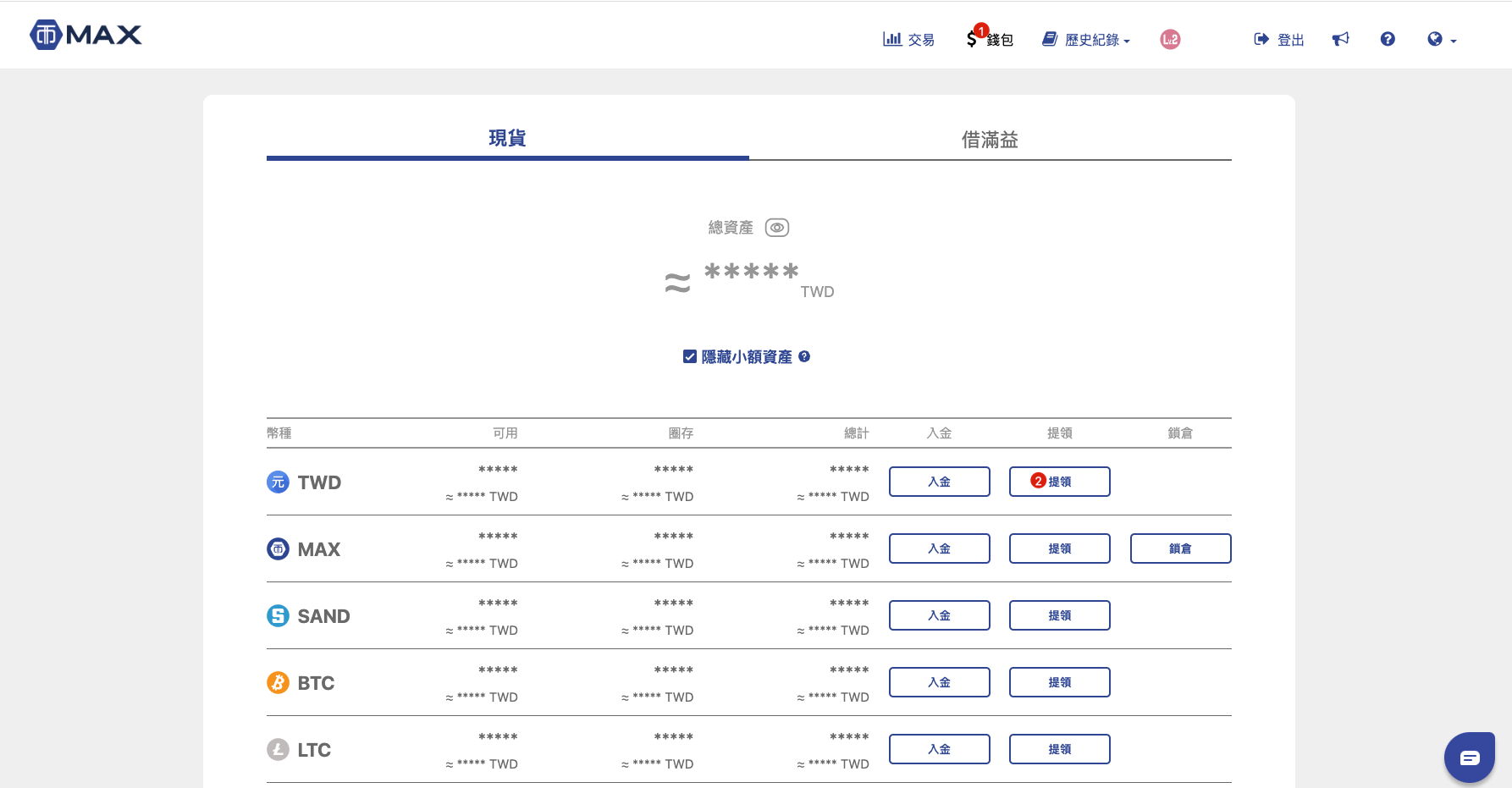Click 鎖倉 button for MAX
Viewport: 1512px width, 788px height.
[1181, 548]
